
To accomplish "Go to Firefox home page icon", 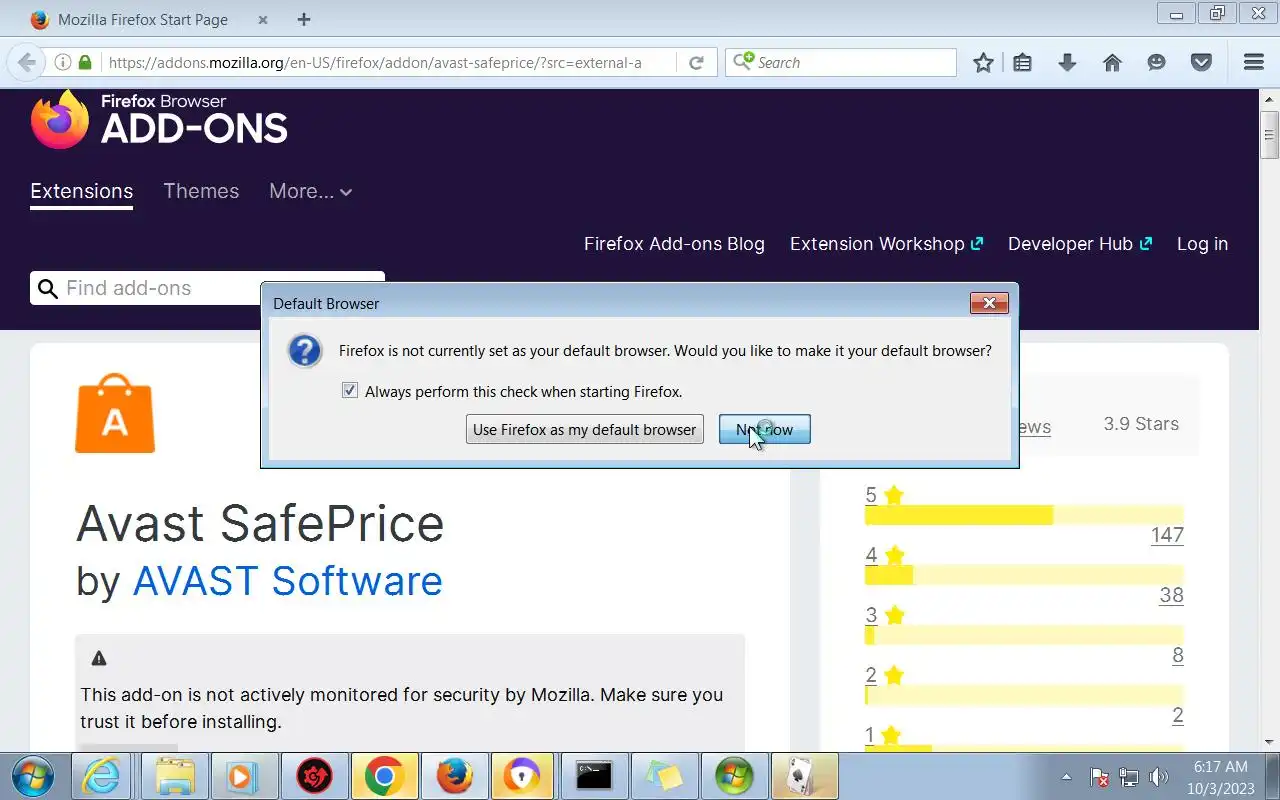I will pyautogui.click(x=1112, y=62).
